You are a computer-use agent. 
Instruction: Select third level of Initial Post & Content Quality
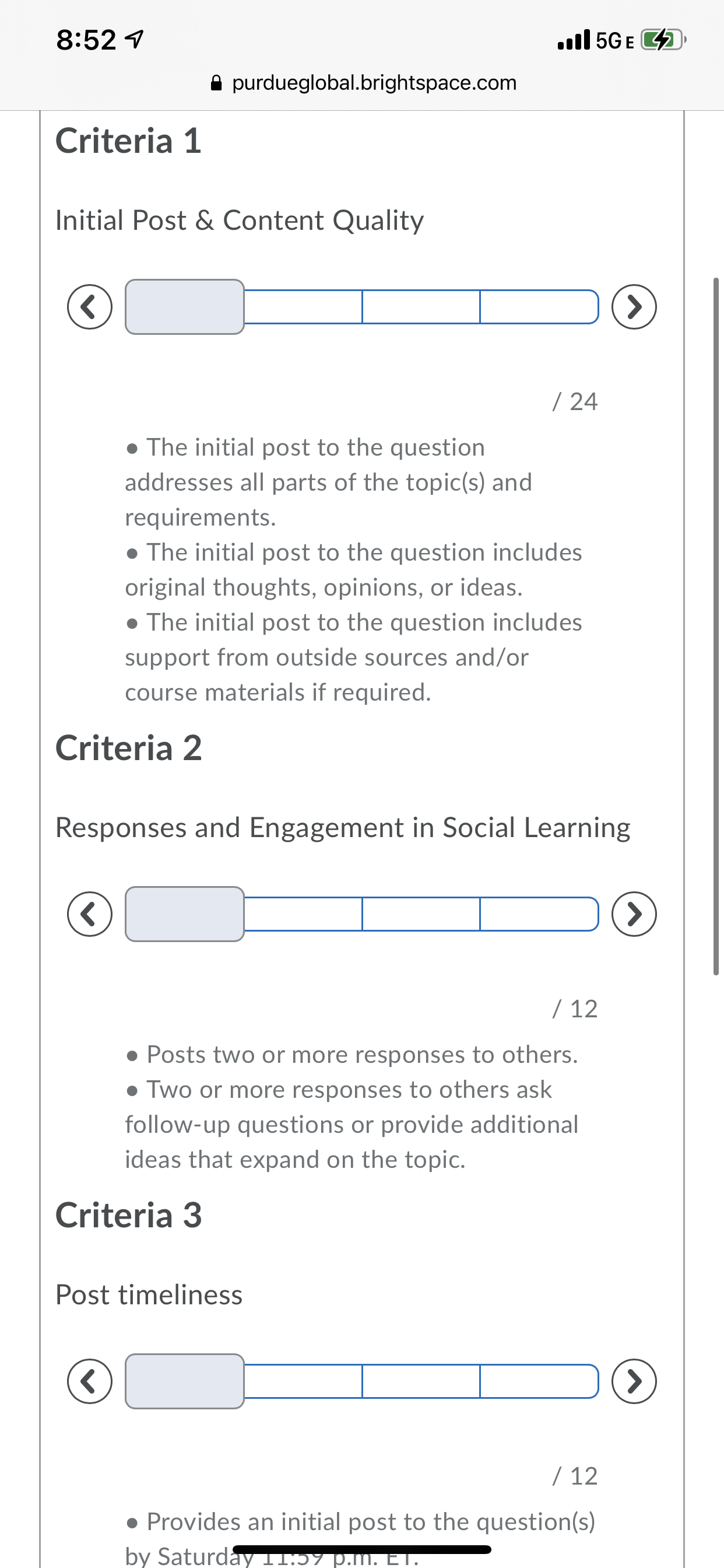(421, 307)
